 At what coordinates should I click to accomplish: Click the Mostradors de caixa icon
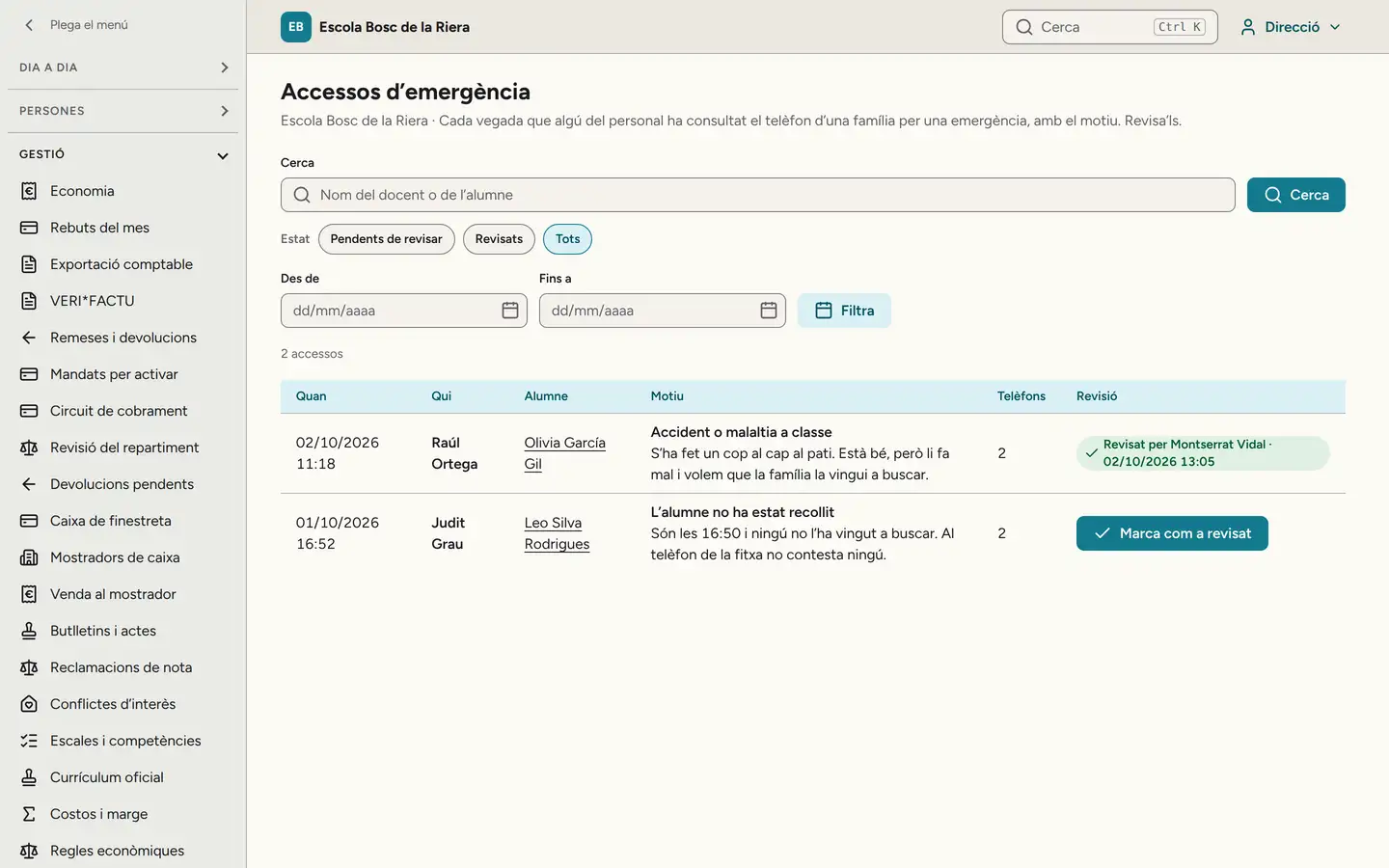coord(29,557)
